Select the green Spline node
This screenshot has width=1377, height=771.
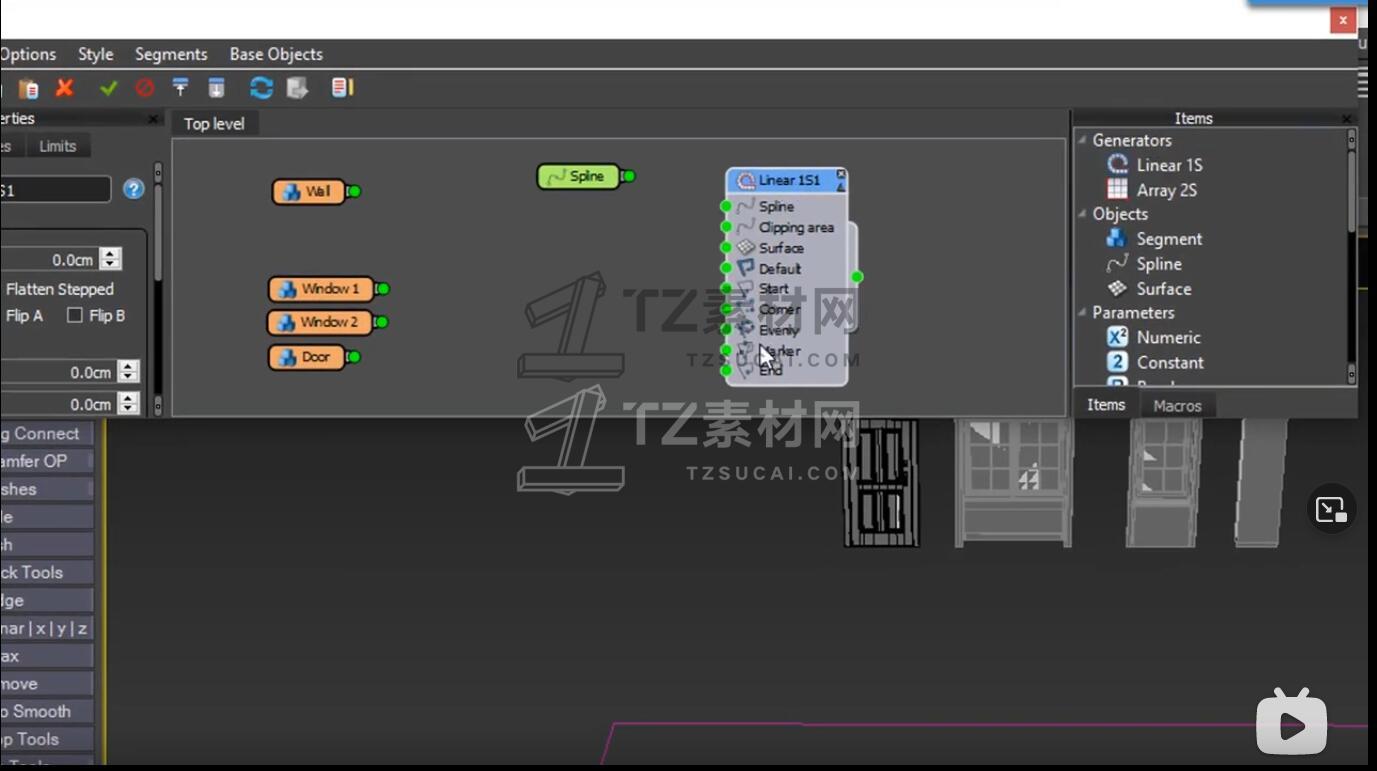coord(578,177)
